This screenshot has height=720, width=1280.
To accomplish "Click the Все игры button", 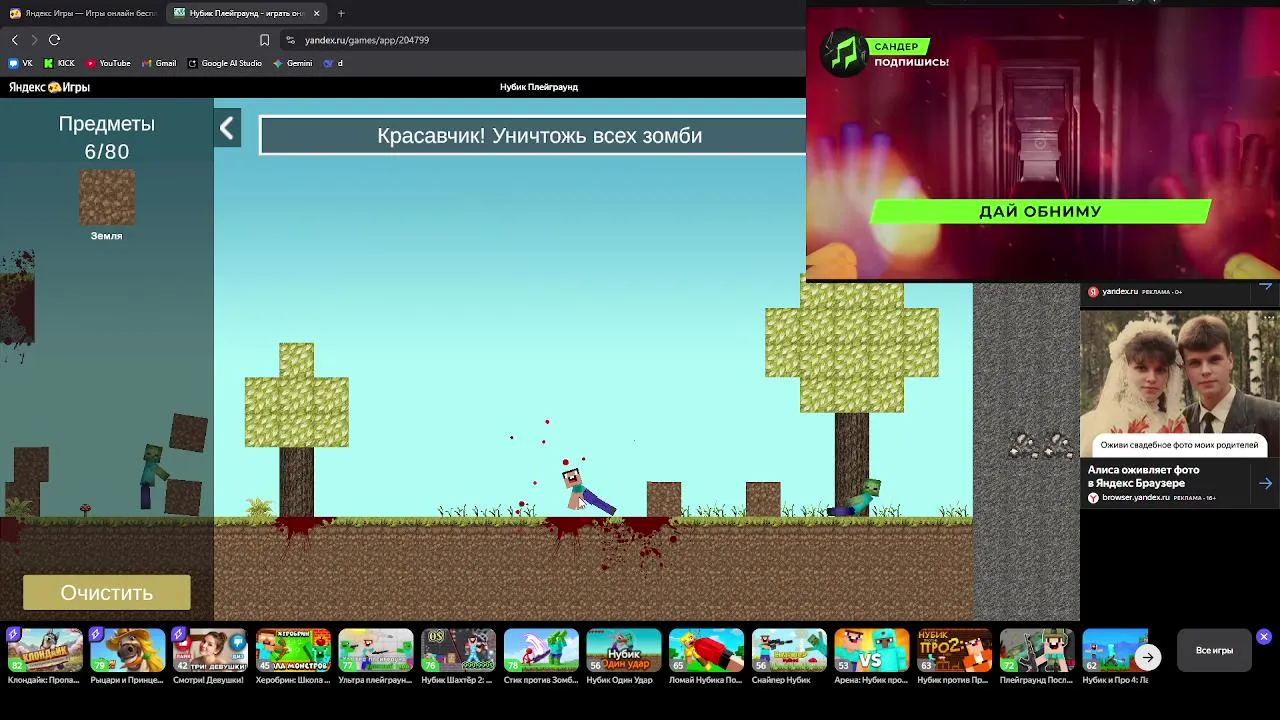I will coord(1214,651).
